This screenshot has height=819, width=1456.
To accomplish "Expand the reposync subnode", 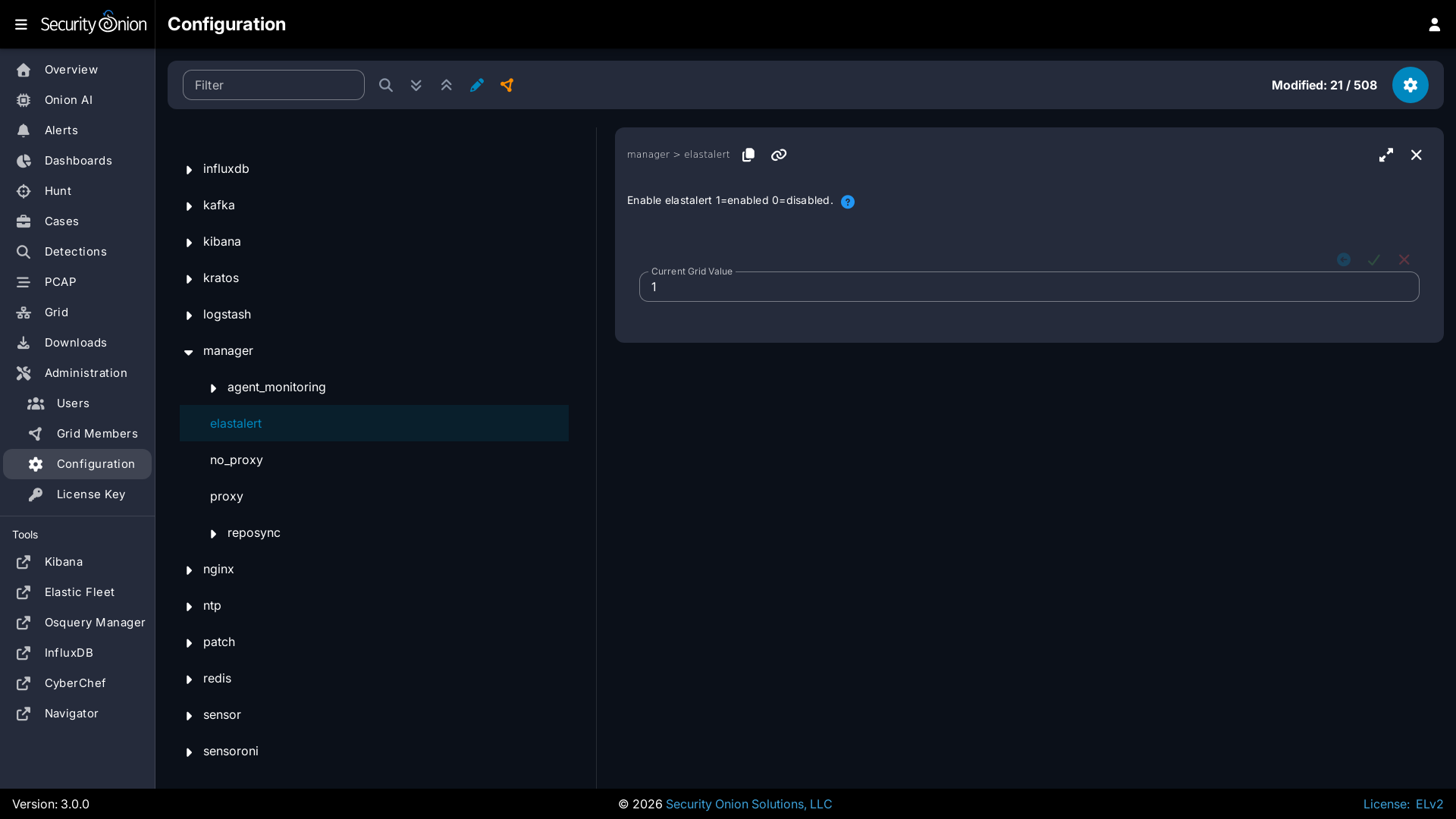I will click(213, 534).
